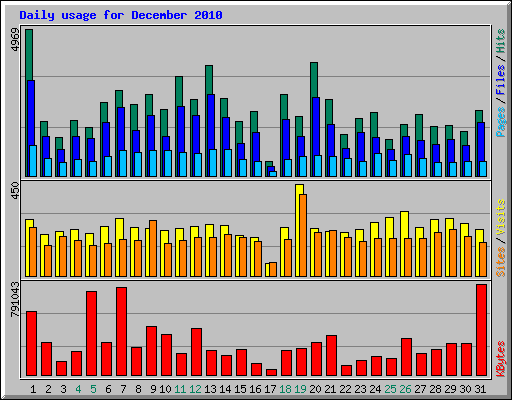Click the Files legend label
Screen dimensions: 512x400
501,80
